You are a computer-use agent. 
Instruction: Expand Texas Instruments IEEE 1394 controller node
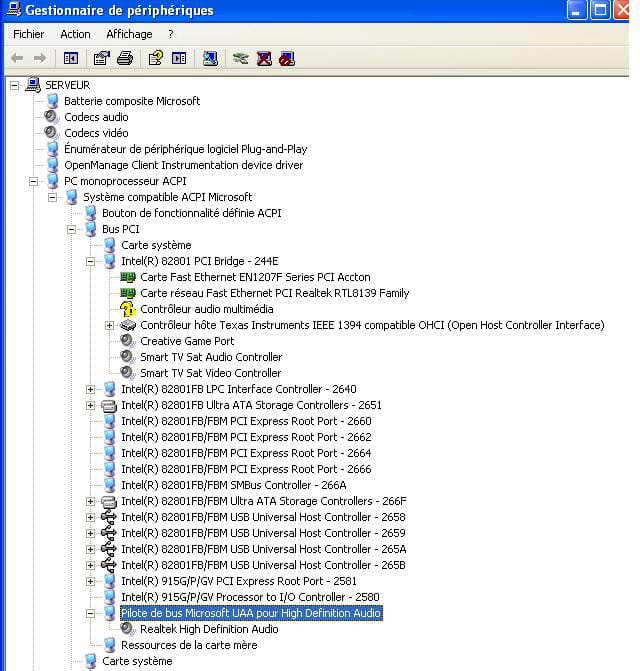[x=110, y=325]
